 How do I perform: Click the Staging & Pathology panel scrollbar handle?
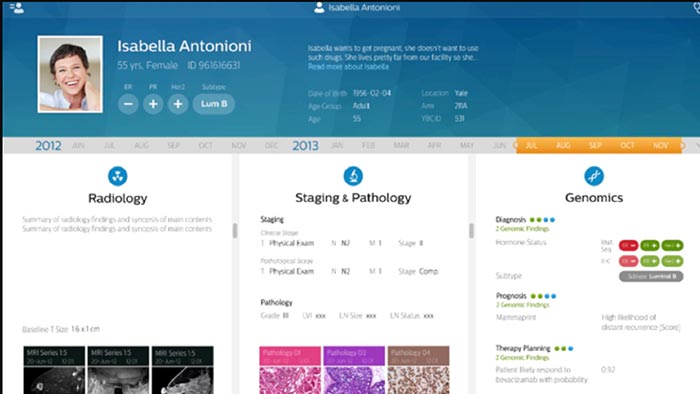coord(471,231)
